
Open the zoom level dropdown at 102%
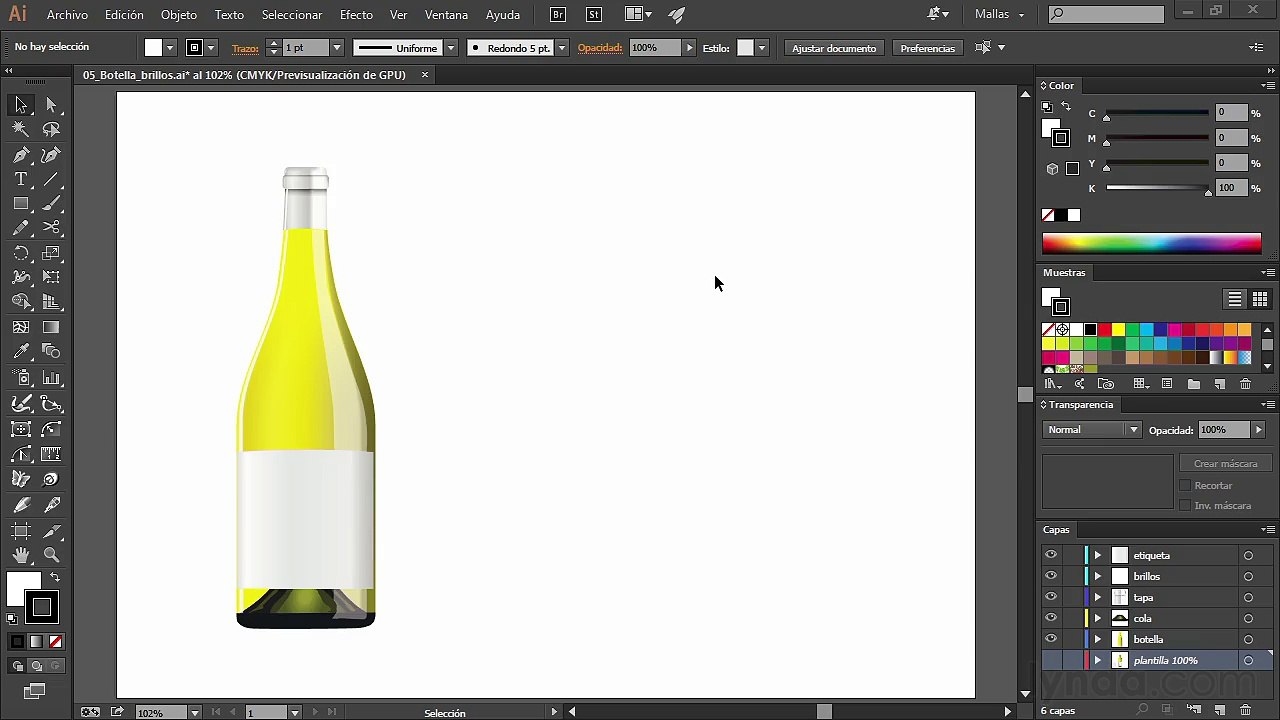pyautogui.click(x=194, y=713)
